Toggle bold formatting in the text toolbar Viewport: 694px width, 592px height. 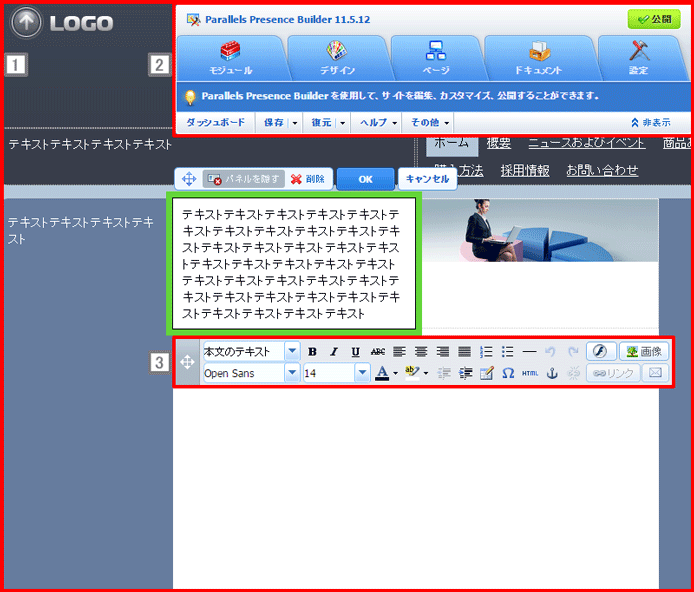[312, 352]
